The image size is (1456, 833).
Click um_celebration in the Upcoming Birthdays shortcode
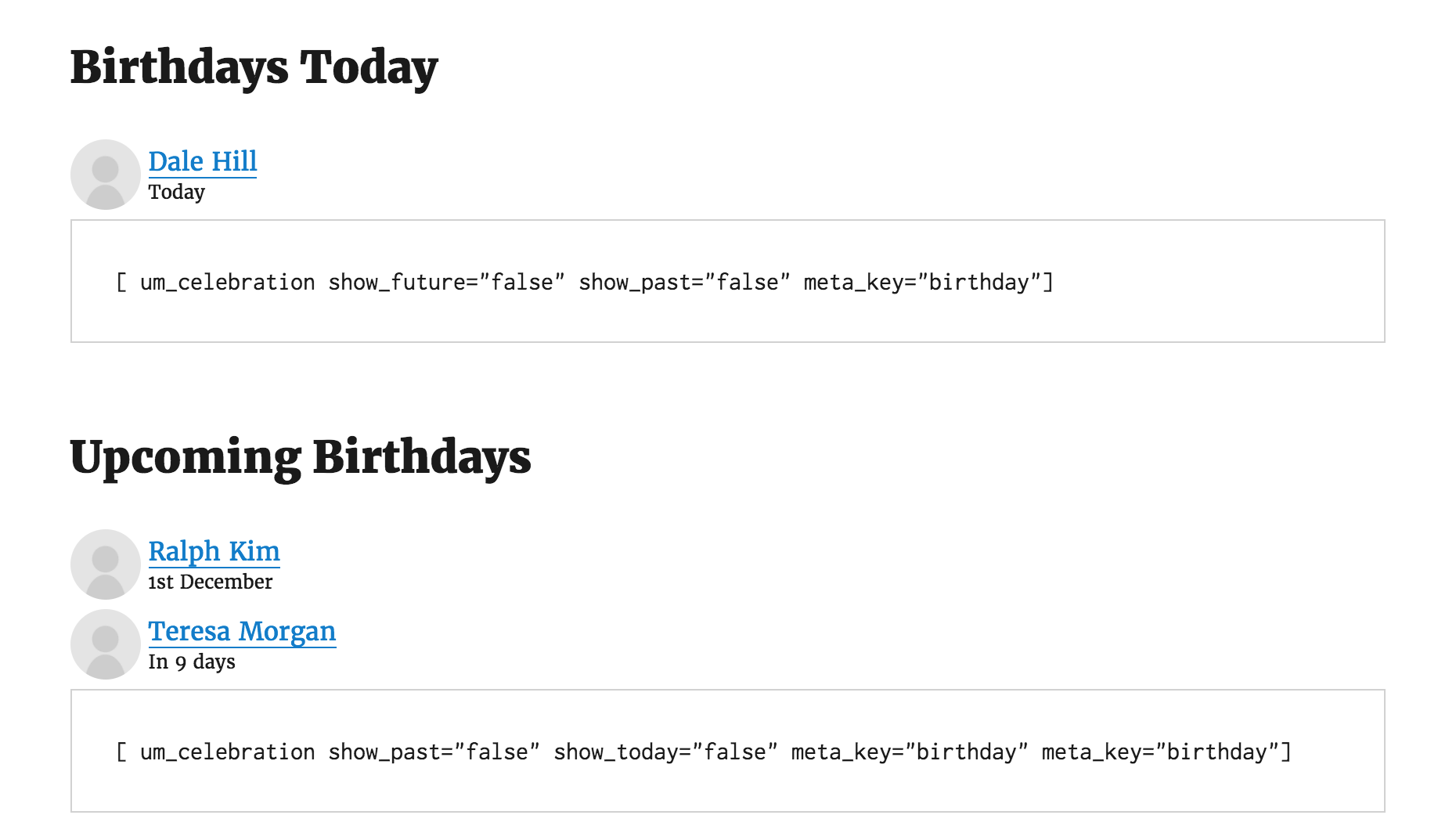[227, 752]
